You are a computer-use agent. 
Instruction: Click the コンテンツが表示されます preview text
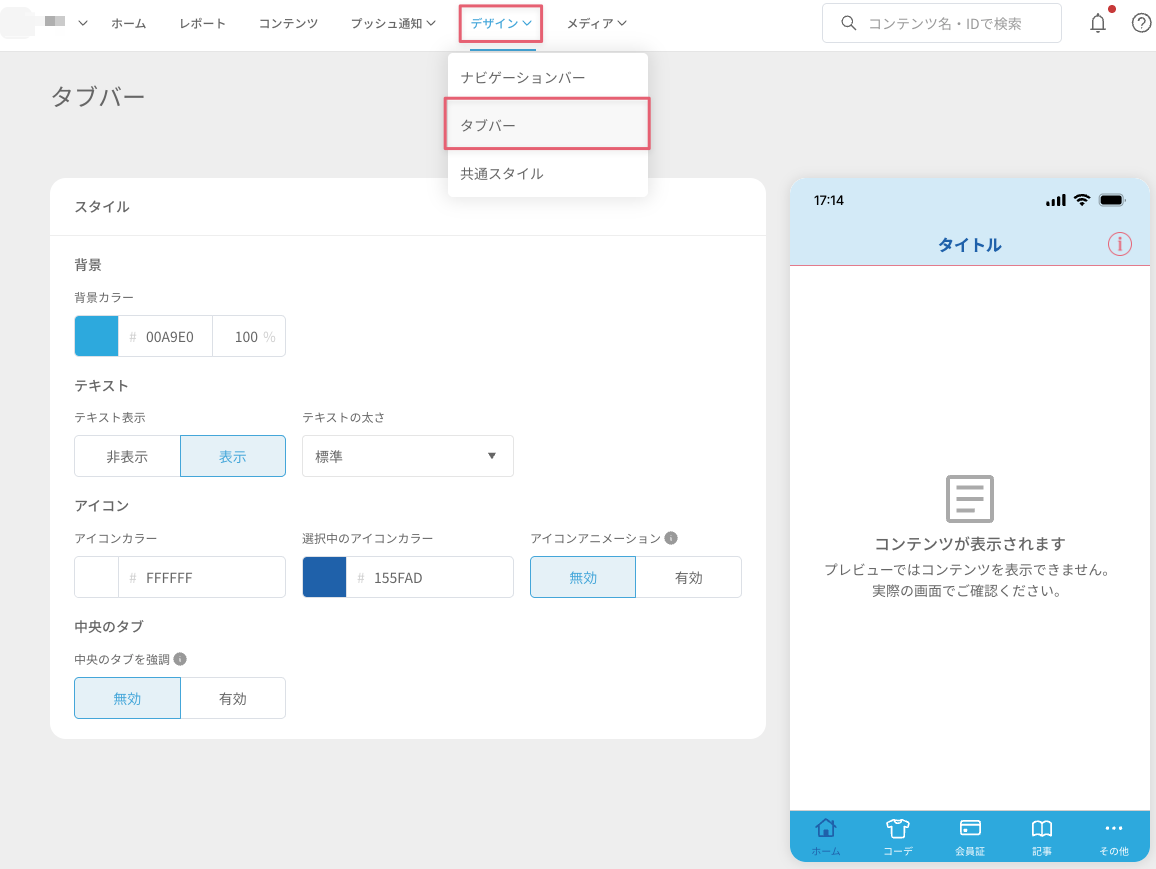pos(969,544)
